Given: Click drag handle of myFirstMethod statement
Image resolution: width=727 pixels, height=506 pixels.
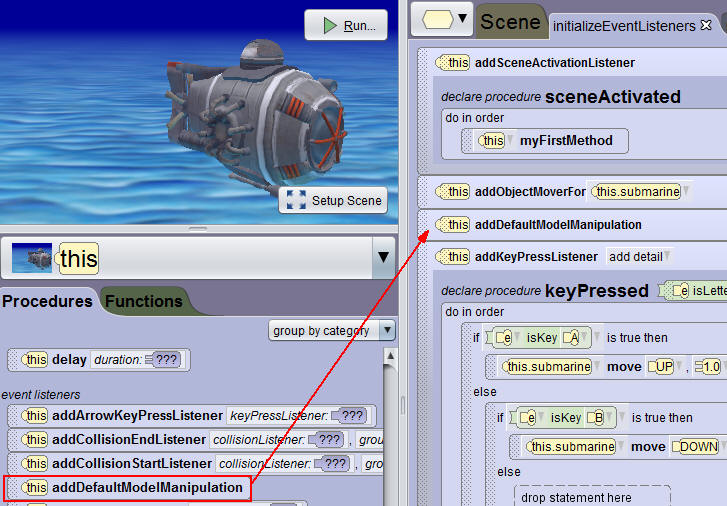Looking at the screenshot, I should (467, 141).
